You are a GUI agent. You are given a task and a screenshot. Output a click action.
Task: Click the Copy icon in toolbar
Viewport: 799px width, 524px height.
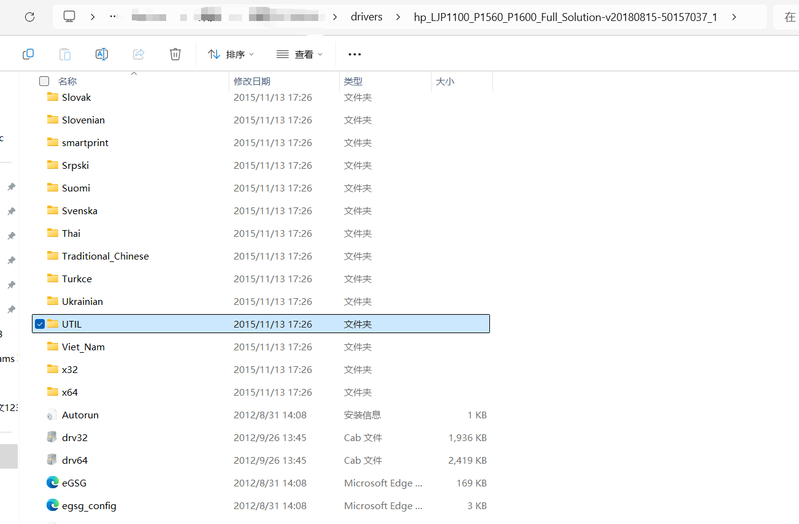point(28,54)
